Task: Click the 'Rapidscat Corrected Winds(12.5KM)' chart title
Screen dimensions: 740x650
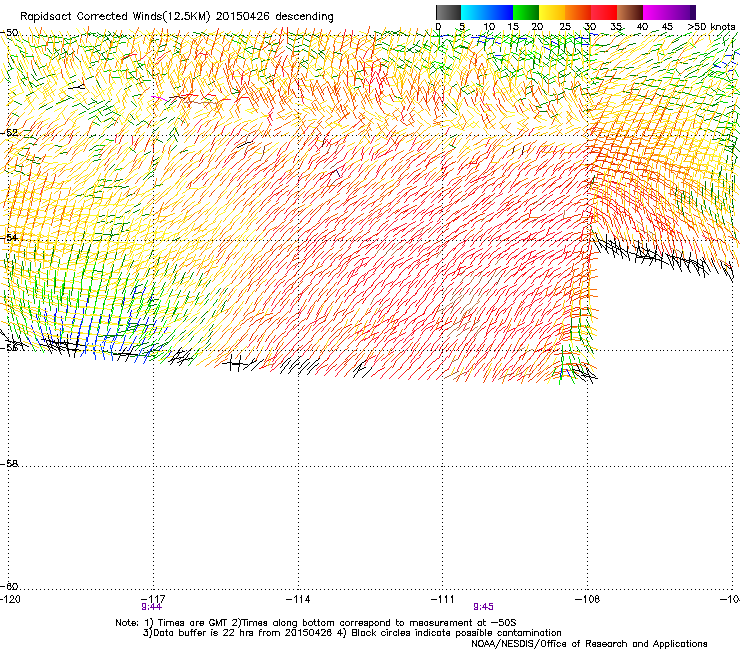Action: [115, 17]
